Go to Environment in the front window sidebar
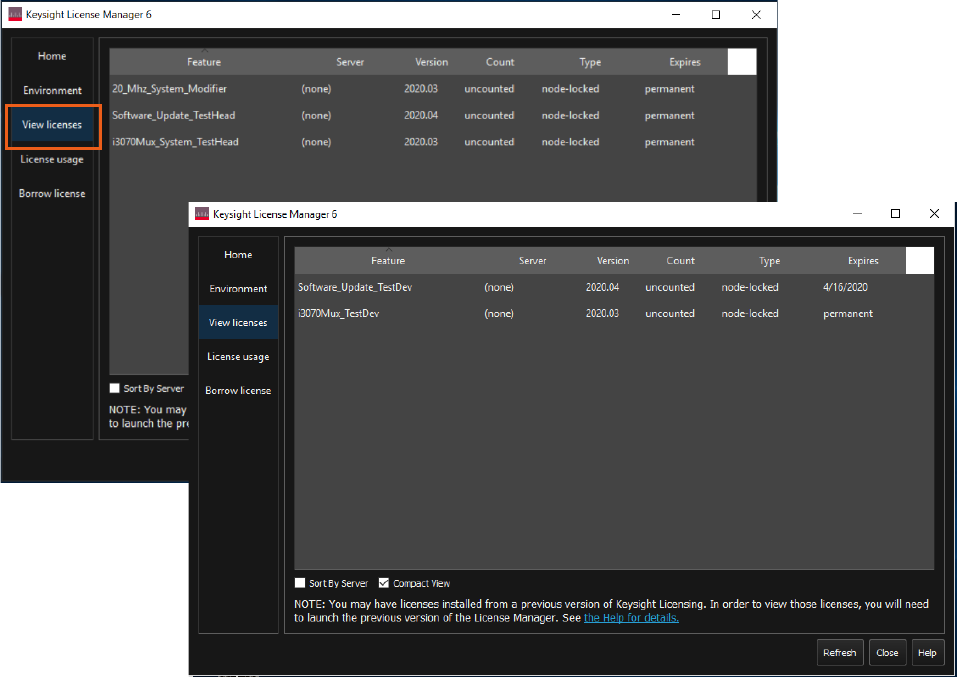The height and width of the screenshot is (677, 957). (x=238, y=289)
